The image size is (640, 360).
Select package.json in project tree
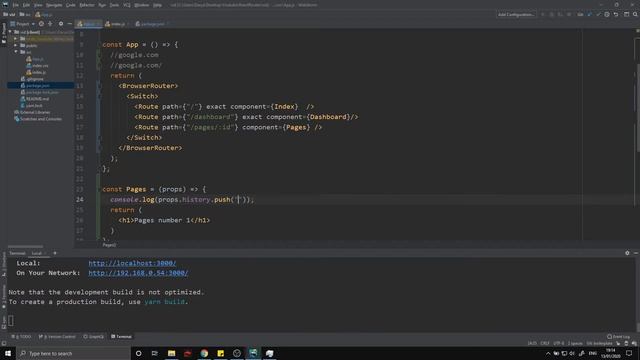(x=35, y=85)
